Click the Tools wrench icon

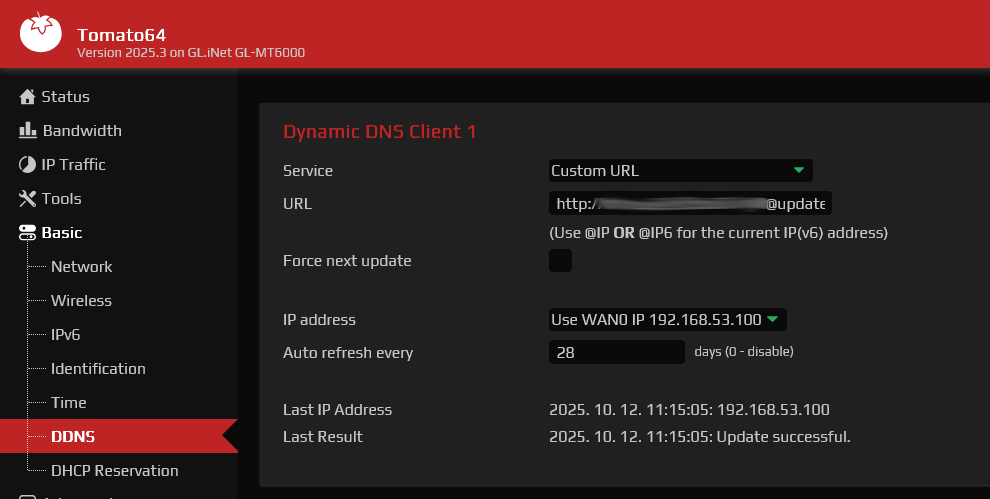(x=27, y=199)
